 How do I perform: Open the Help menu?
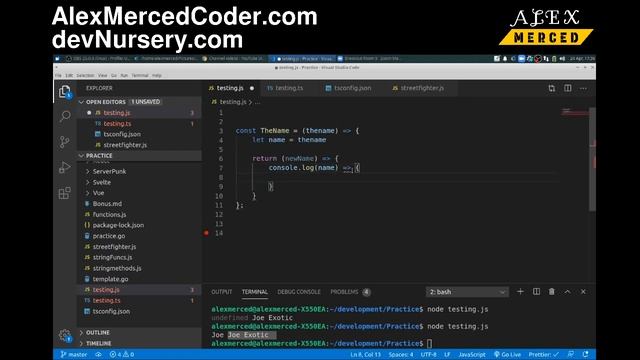[157, 76]
